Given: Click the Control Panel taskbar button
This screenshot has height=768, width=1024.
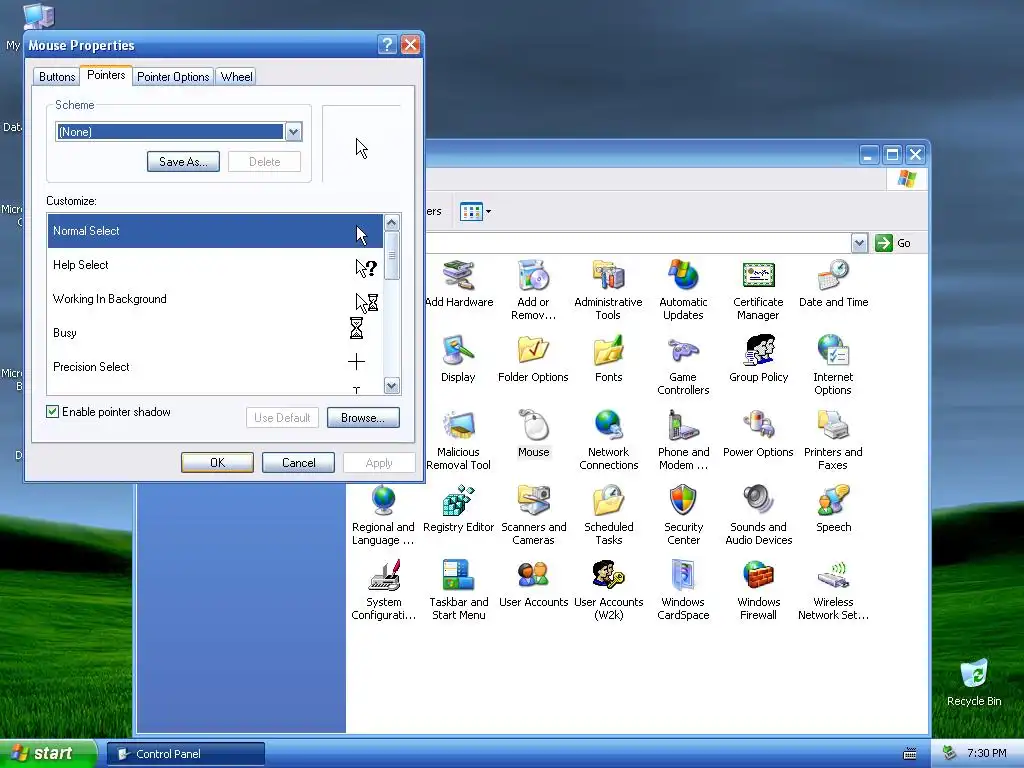Looking at the screenshot, I should click(x=186, y=754).
